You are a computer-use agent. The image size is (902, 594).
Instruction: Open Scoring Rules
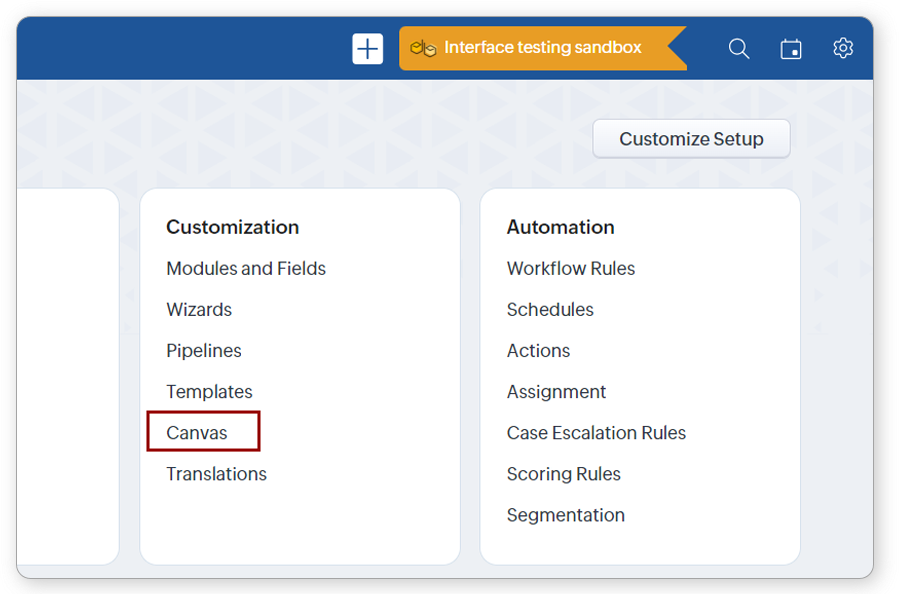coord(563,473)
